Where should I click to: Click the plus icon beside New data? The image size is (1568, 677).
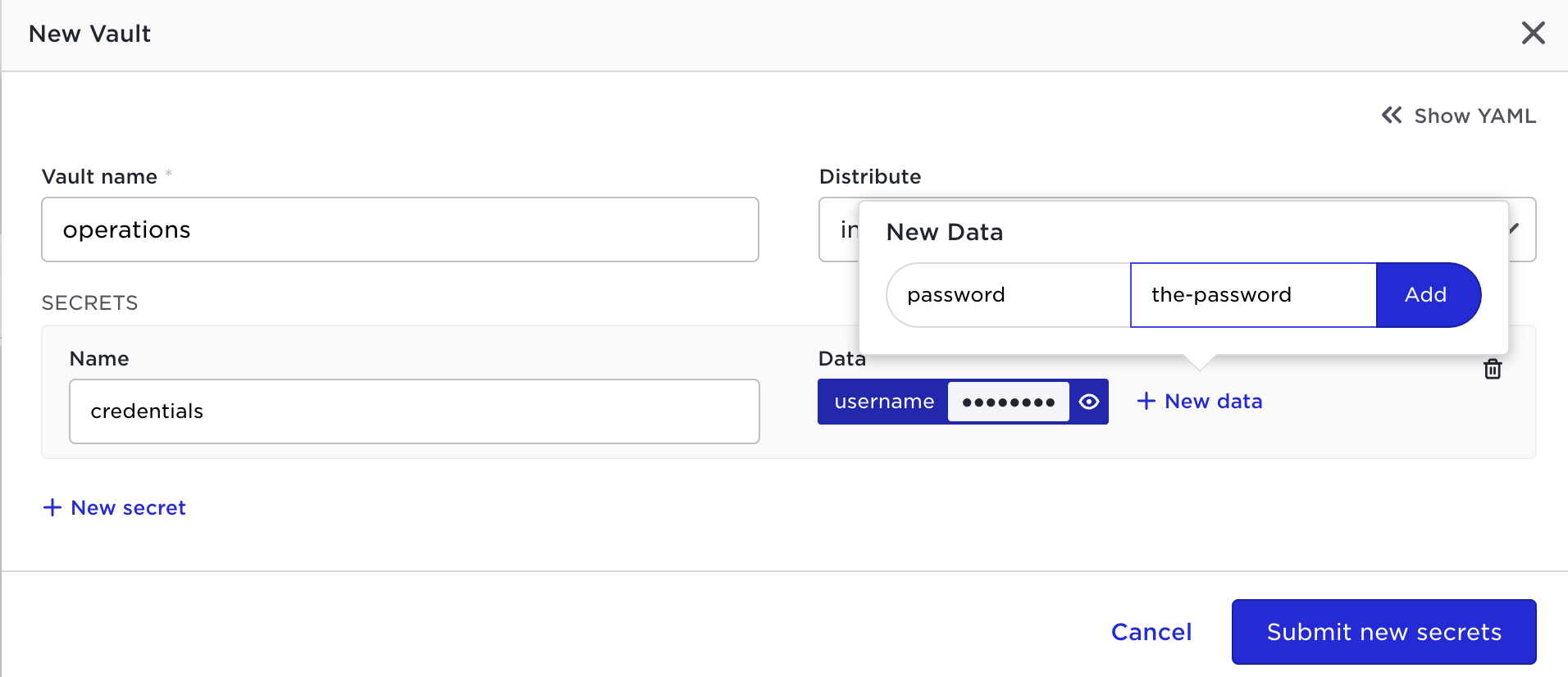point(1146,401)
